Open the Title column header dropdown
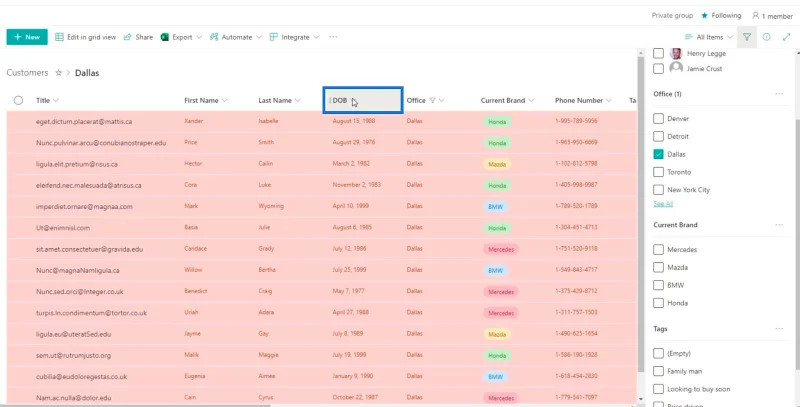The width and height of the screenshot is (800, 407). click(56, 100)
